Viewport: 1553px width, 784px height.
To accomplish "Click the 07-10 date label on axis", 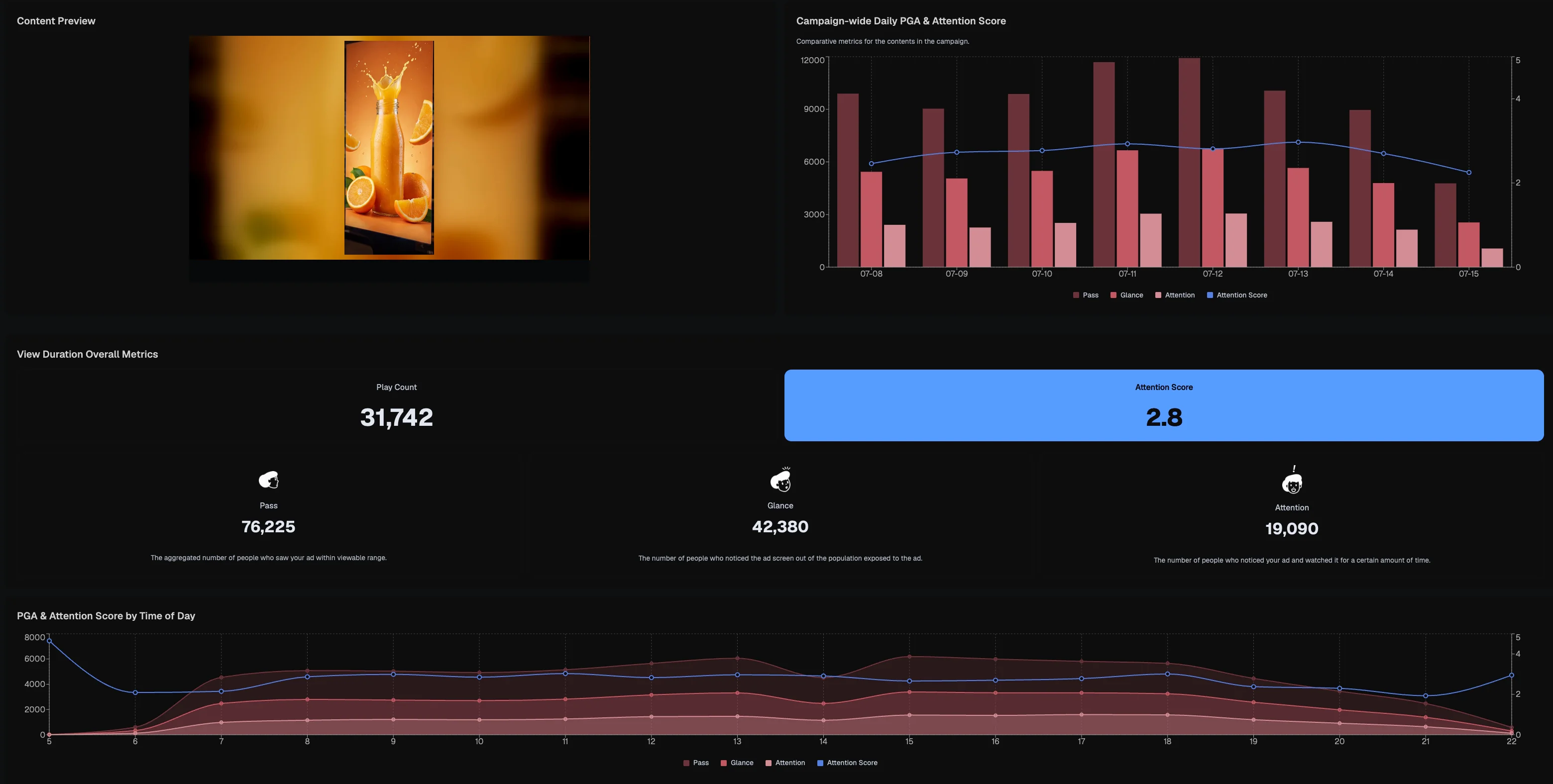I will (1042, 274).
